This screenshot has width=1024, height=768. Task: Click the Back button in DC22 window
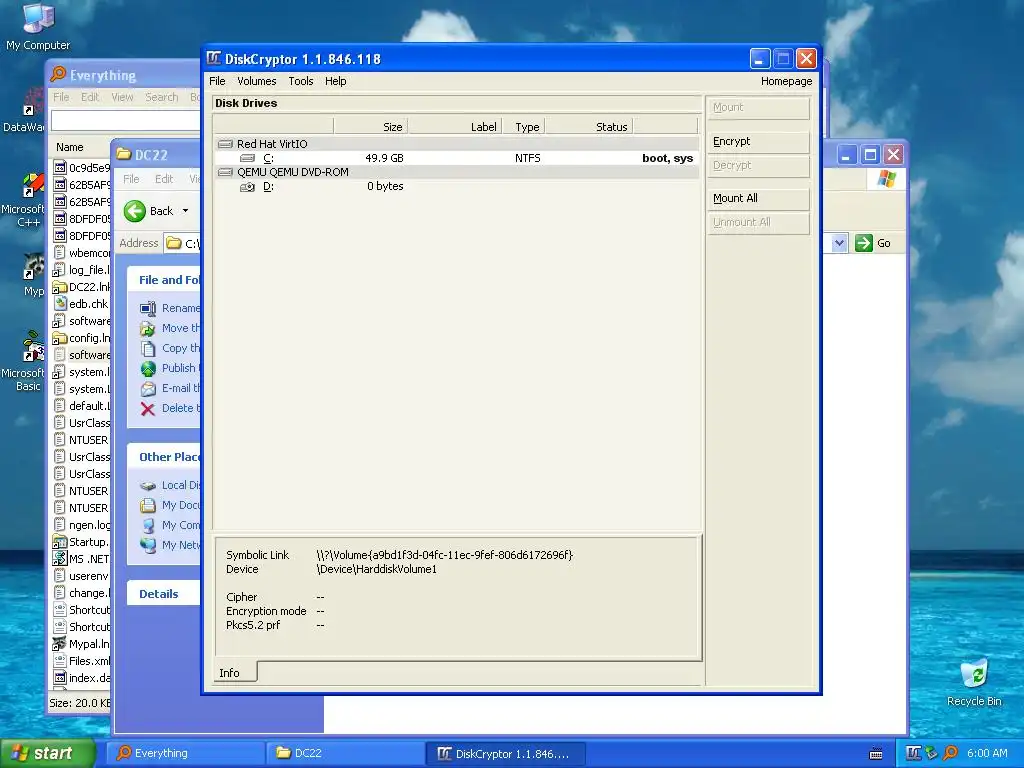click(x=150, y=211)
